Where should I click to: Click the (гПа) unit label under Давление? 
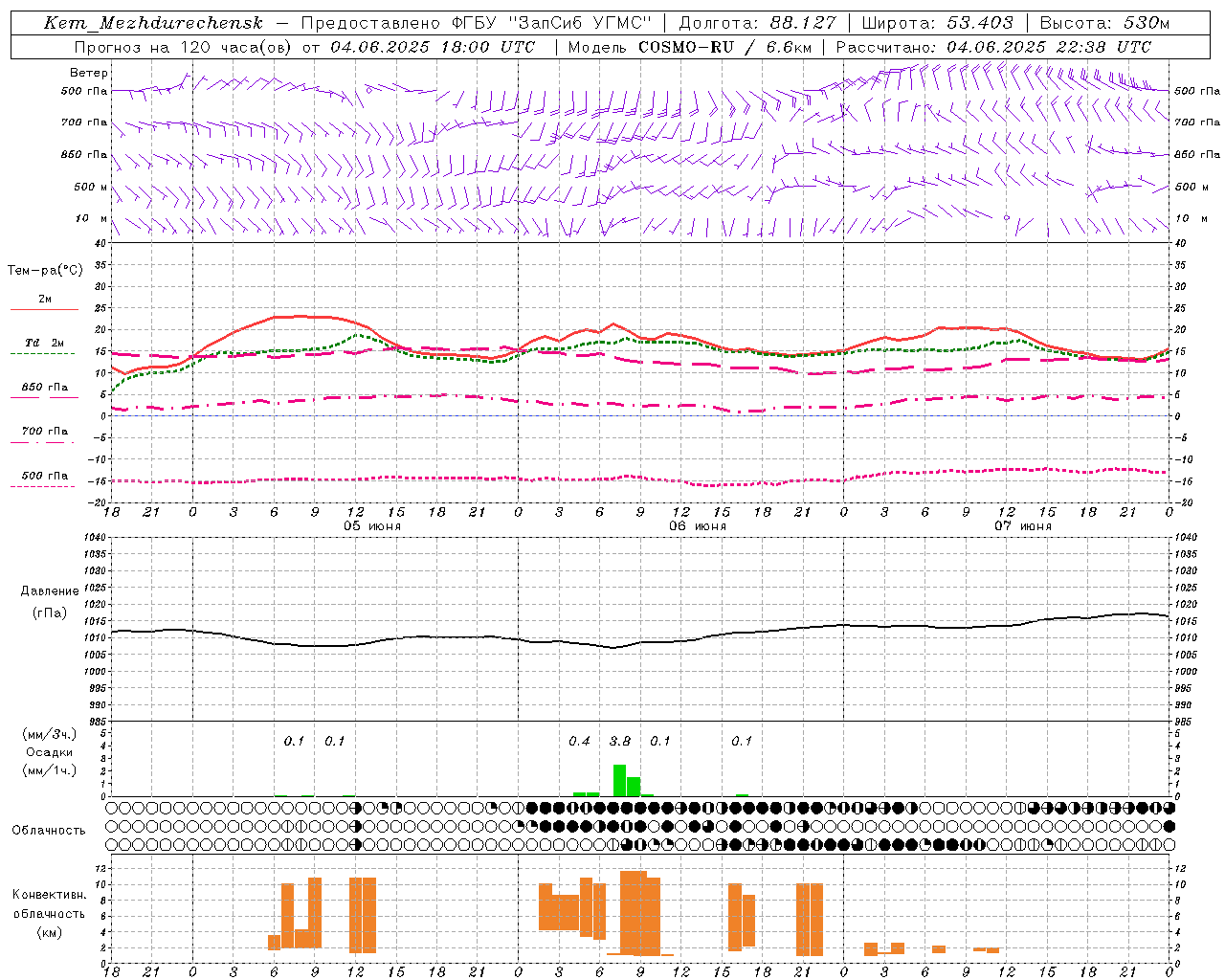point(50,613)
